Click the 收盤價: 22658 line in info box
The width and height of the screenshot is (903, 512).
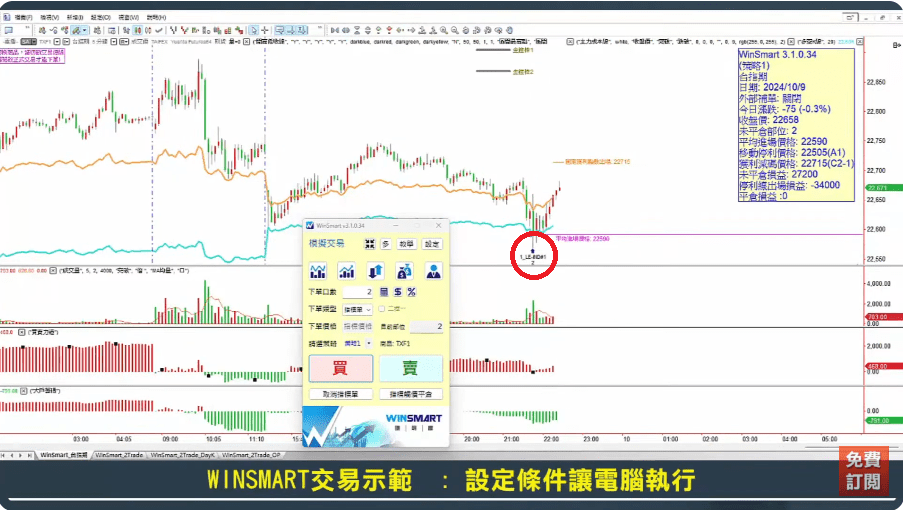pos(769,120)
